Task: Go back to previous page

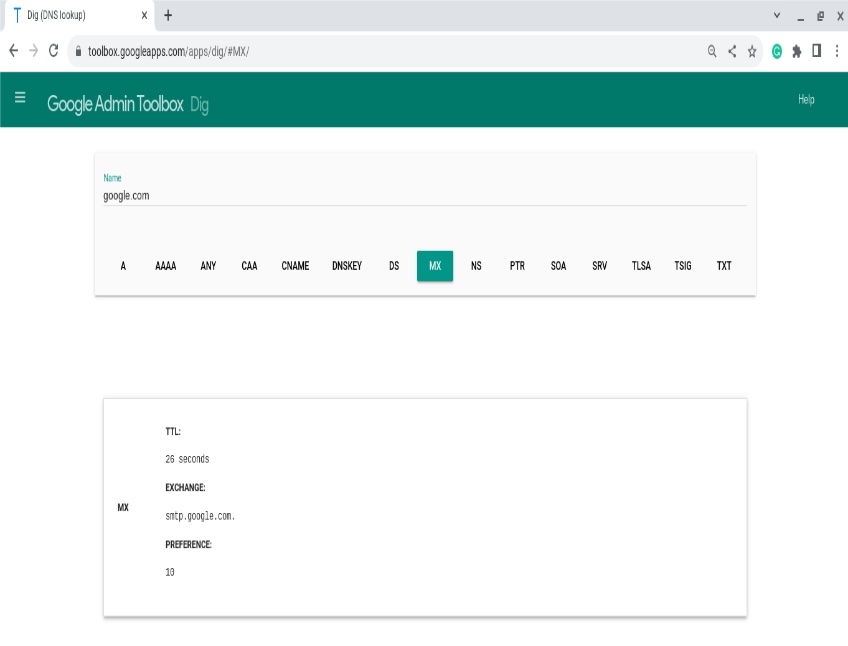Action: pyautogui.click(x=14, y=51)
